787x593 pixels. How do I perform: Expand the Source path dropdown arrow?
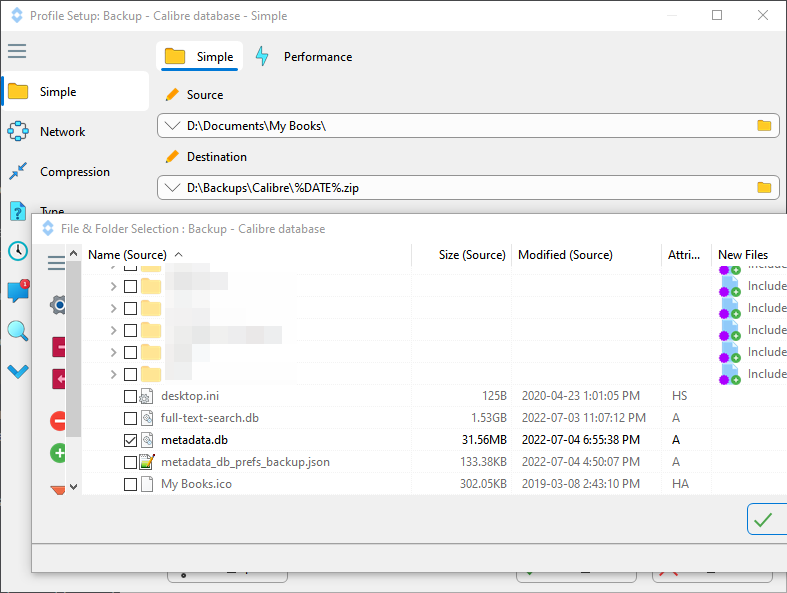click(172, 126)
